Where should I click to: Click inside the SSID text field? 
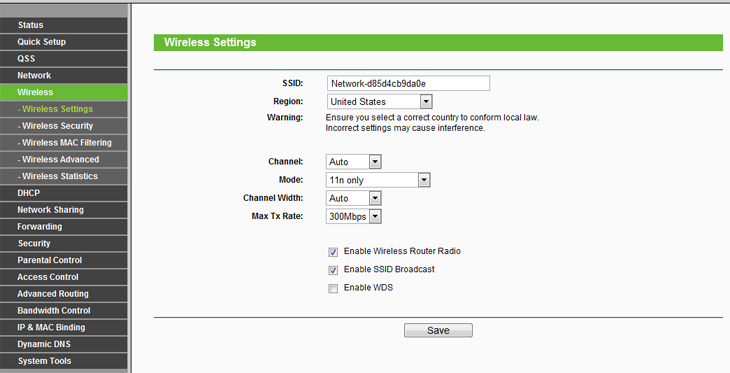tap(408, 83)
